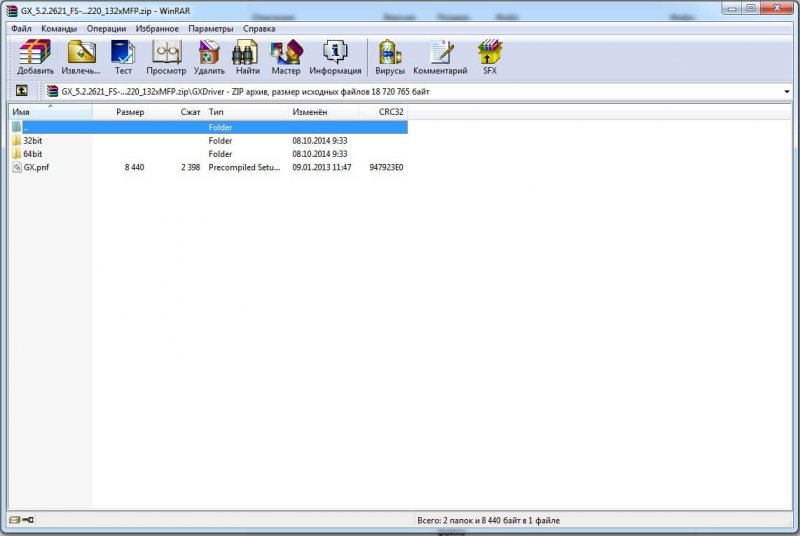Click the Вирусы (Virus scan) icon
This screenshot has height=536, width=800.
coord(390,57)
